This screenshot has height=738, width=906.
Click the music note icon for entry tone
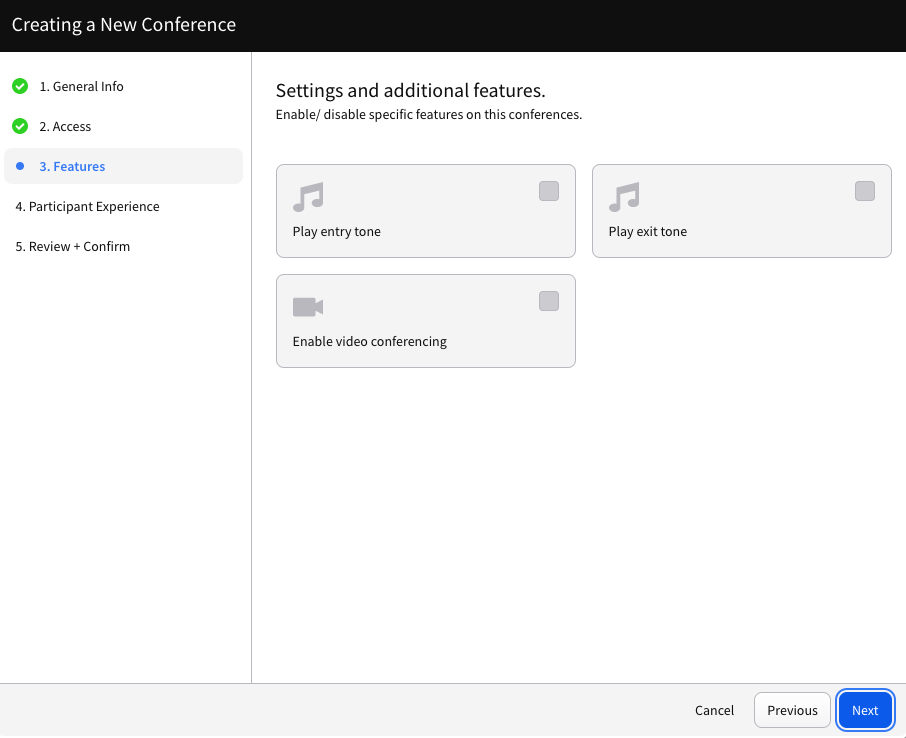[308, 197]
